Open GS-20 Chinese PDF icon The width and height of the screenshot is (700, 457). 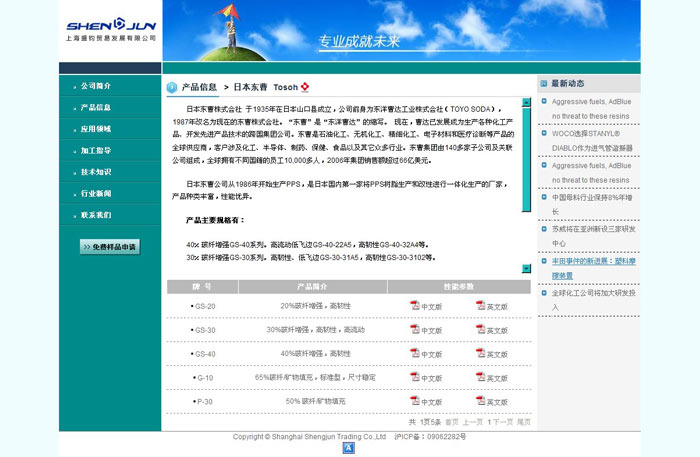pos(415,305)
